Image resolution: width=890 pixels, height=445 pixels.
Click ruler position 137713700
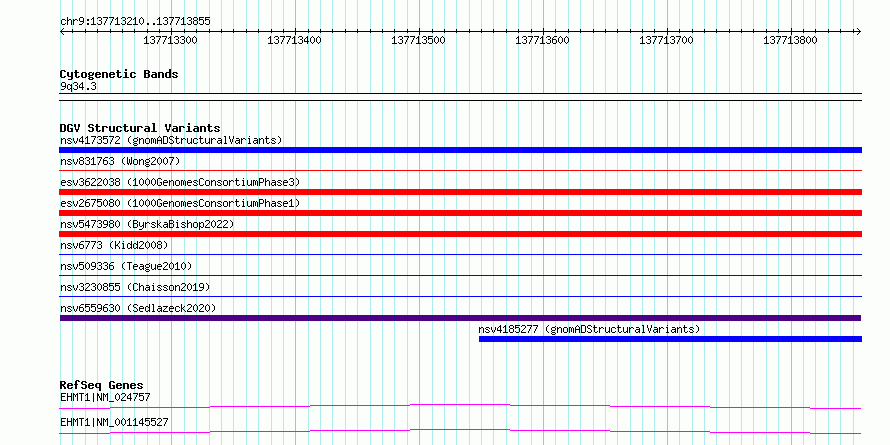[x=666, y=40]
